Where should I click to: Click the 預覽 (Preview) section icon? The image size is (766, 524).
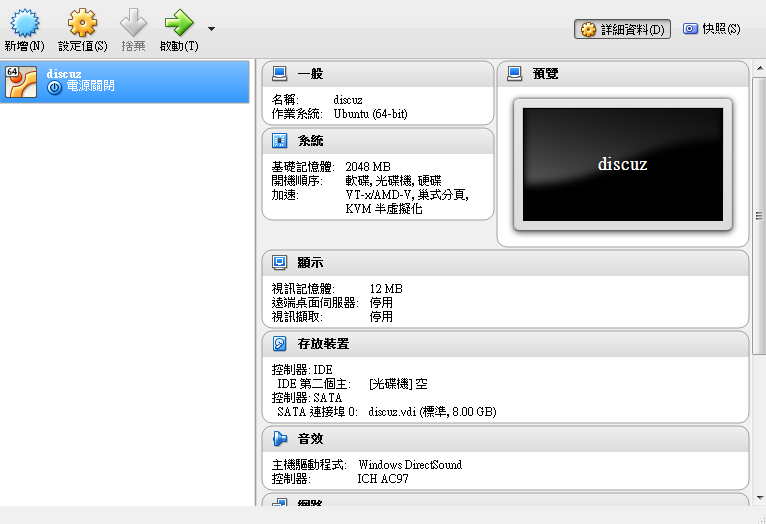coord(515,74)
